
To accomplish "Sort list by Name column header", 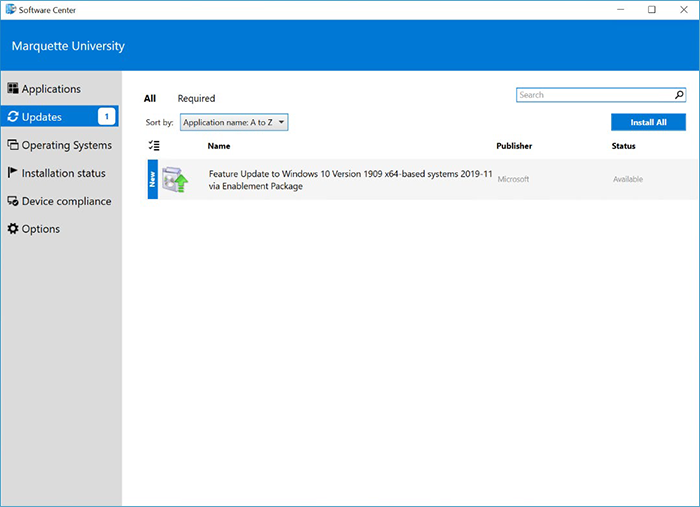I will click(219, 146).
